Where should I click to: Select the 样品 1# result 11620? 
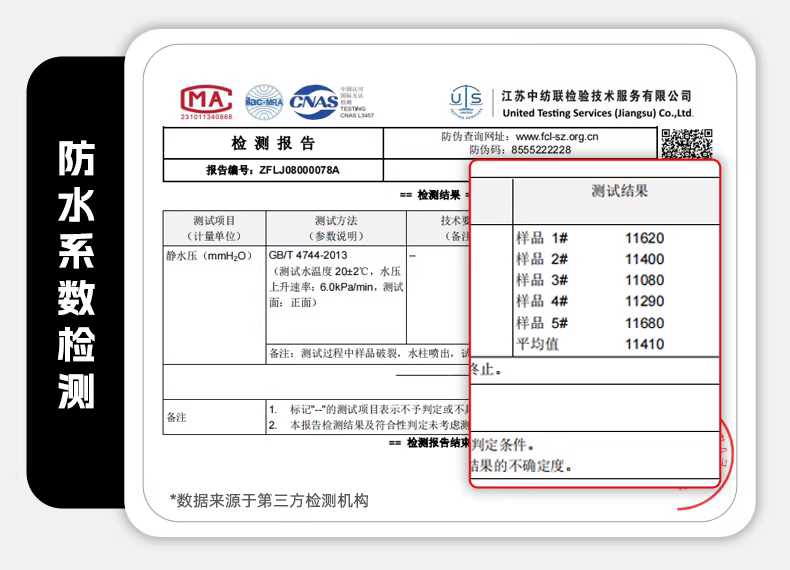[644, 238]
